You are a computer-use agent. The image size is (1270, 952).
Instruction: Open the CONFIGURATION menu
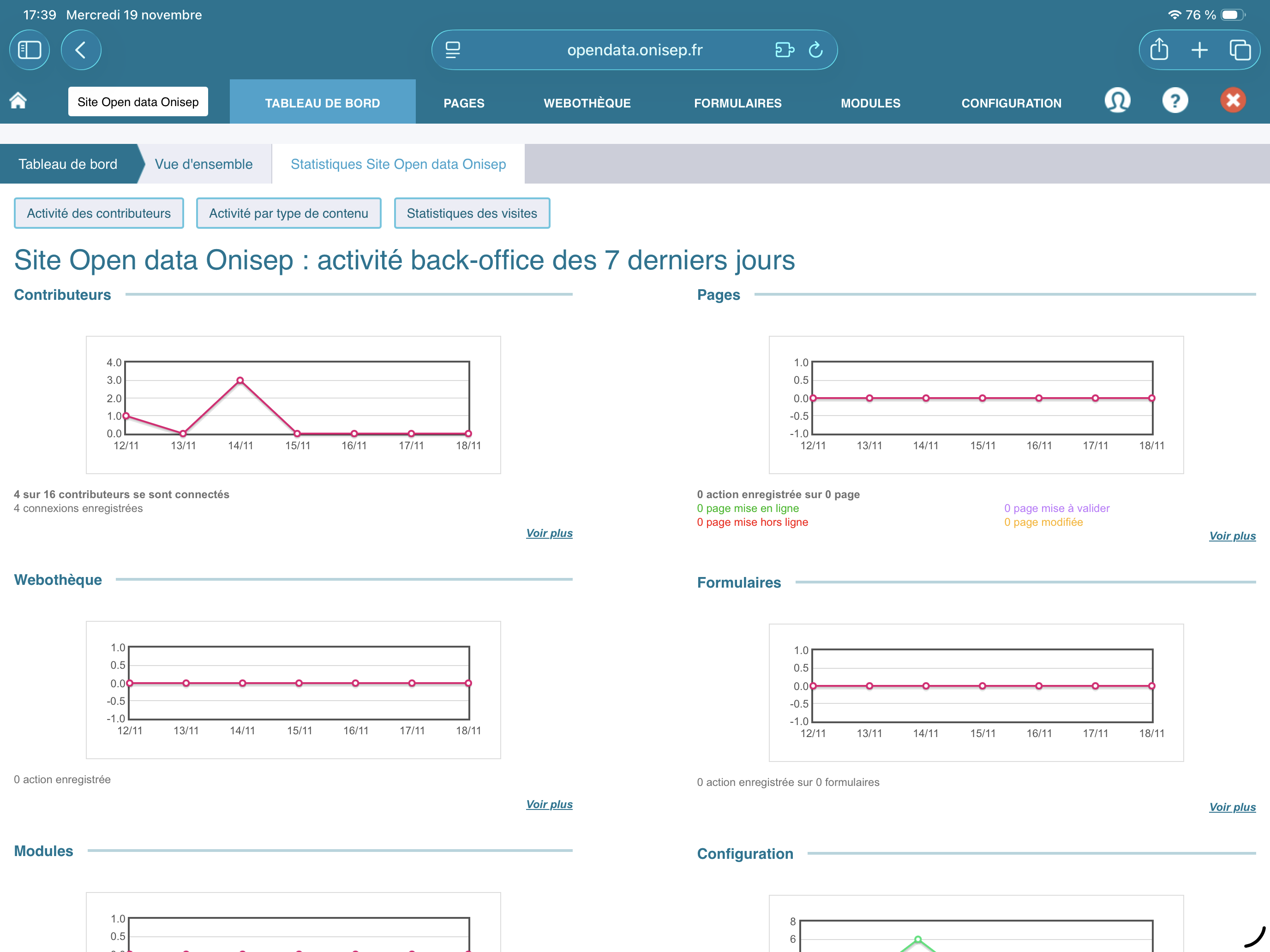(1011, 103)
